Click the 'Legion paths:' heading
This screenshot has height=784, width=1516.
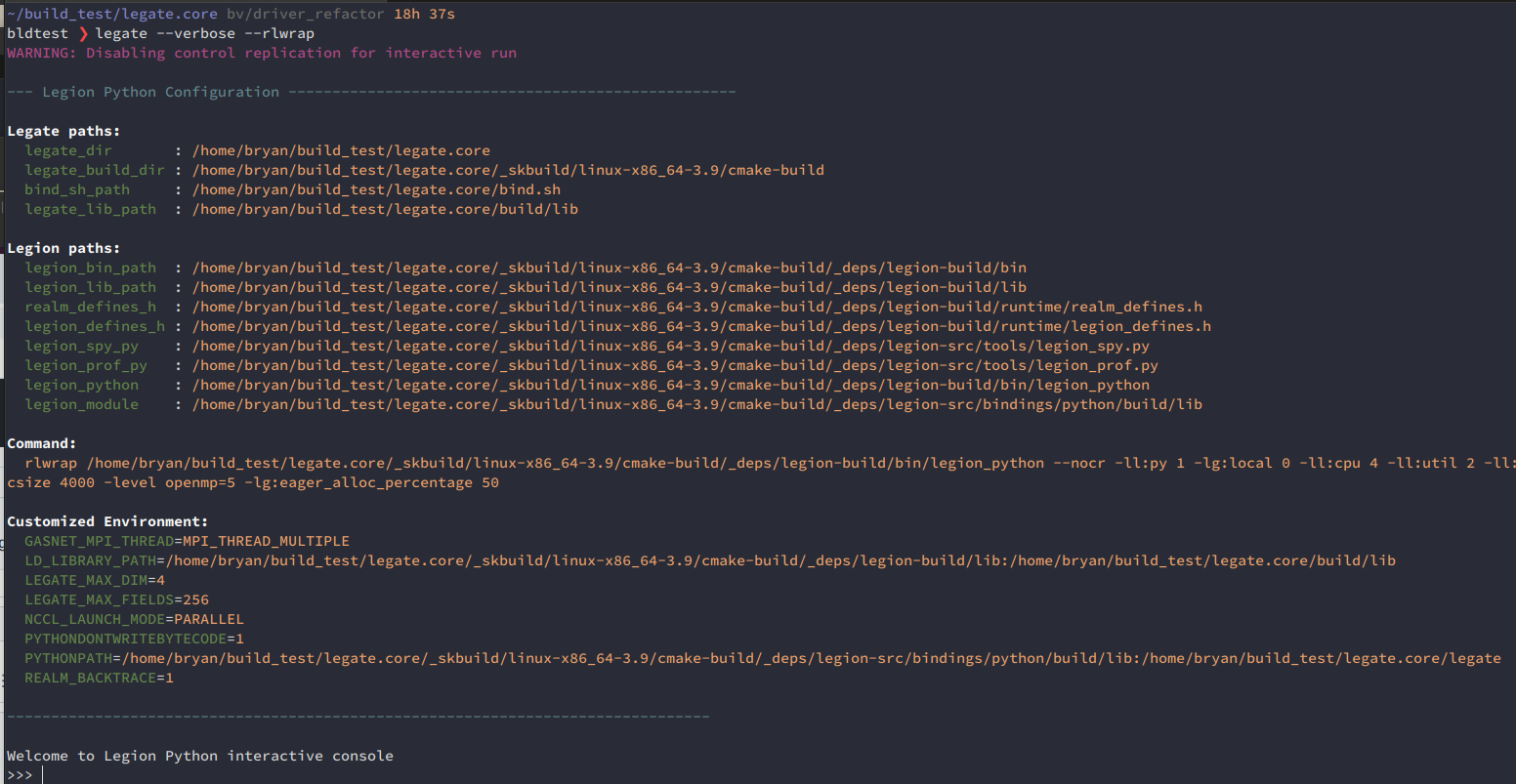pyautogui.click(x=63, y=248)
